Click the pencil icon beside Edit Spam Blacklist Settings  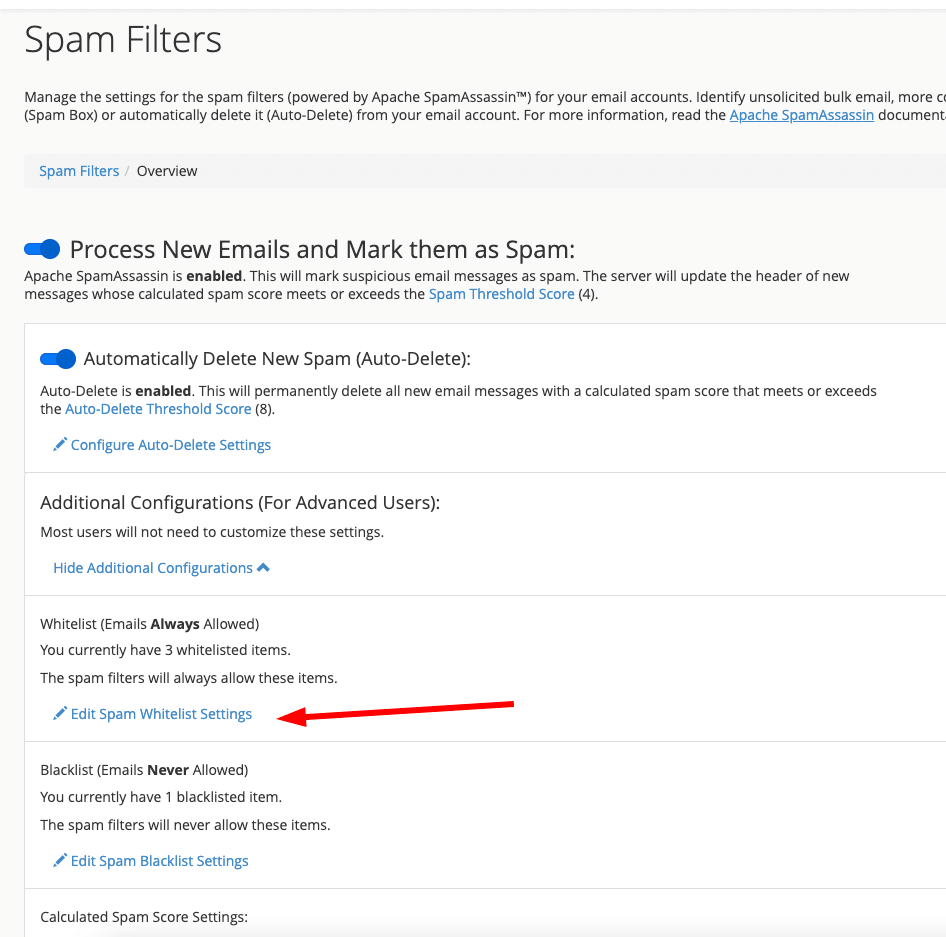tap(60, 860)
